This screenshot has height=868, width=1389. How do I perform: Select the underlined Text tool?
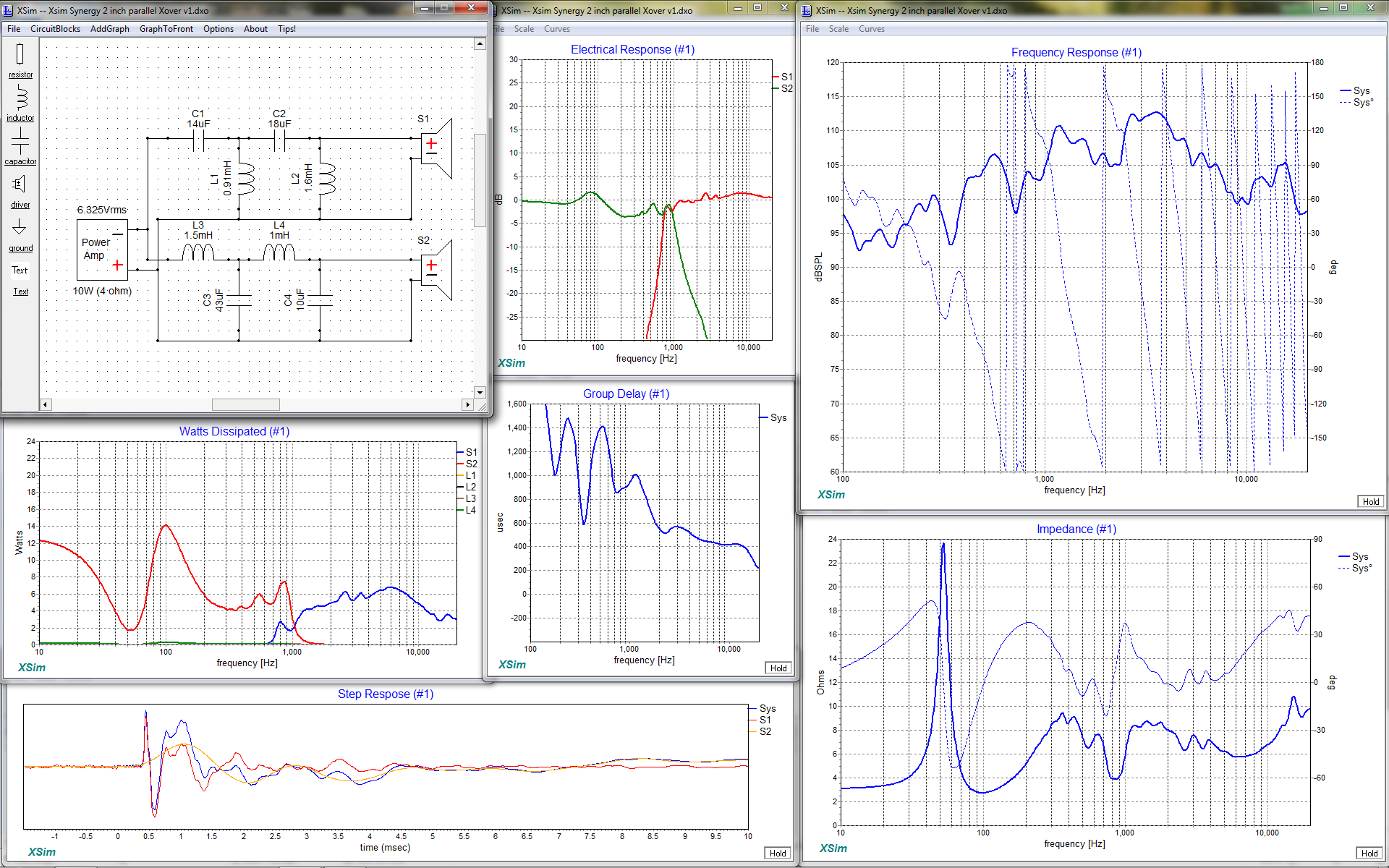(x=20, y=292)
